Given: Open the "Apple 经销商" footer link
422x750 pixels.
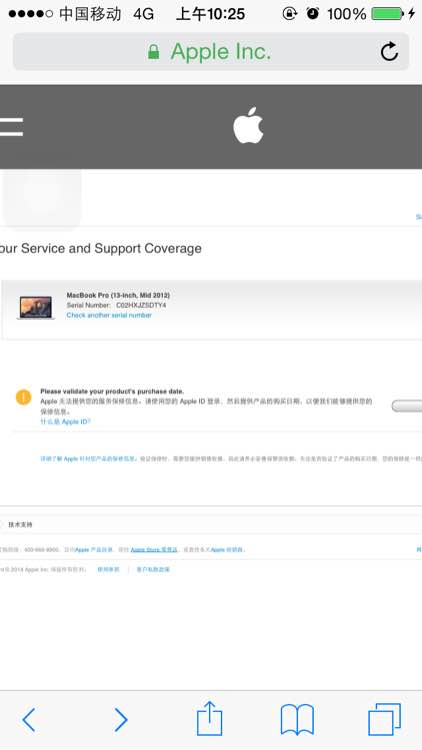Looking at the screenshot, I should (227, 550).
